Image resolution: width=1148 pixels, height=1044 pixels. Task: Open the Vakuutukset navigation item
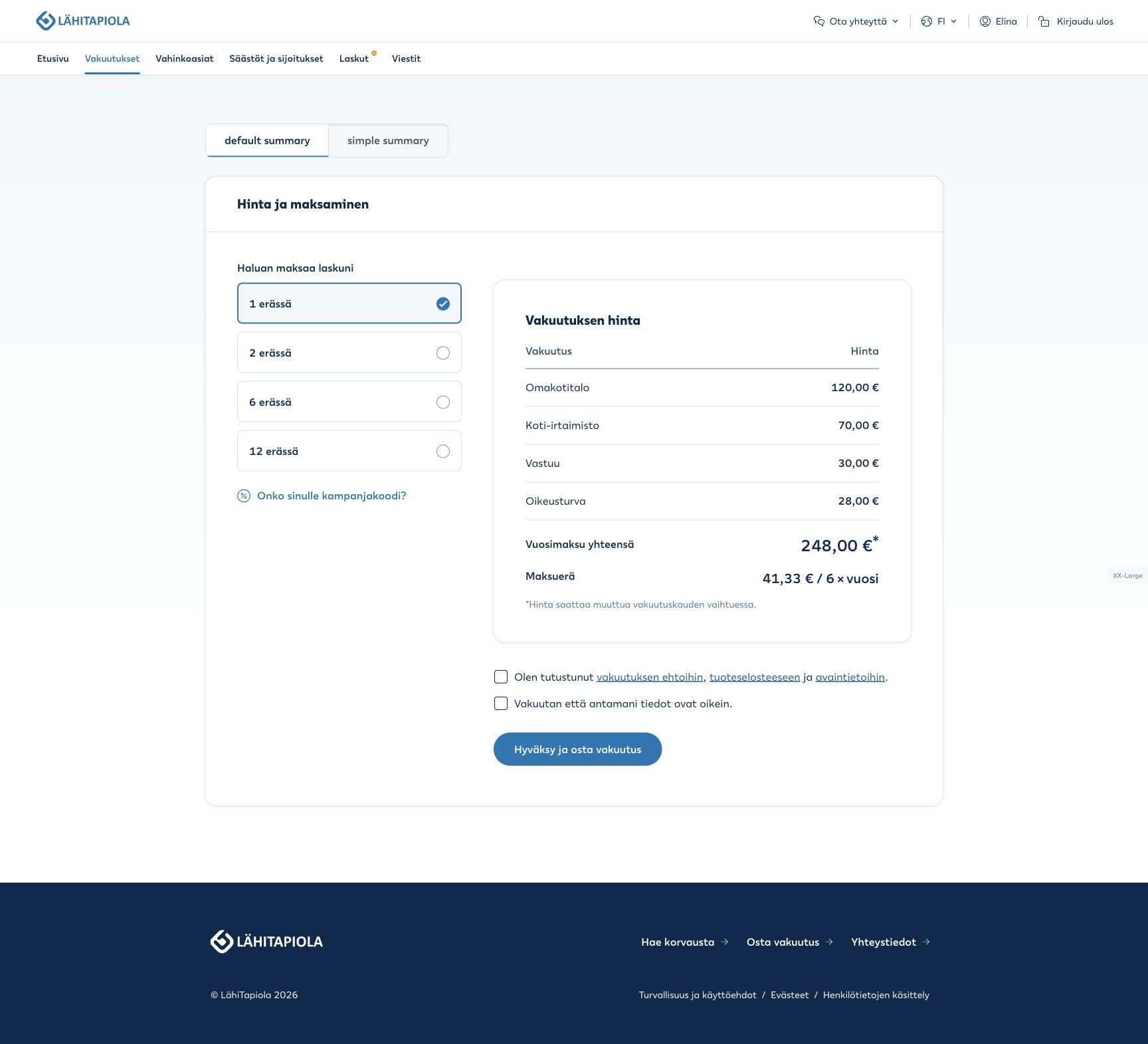click(112, 58)
